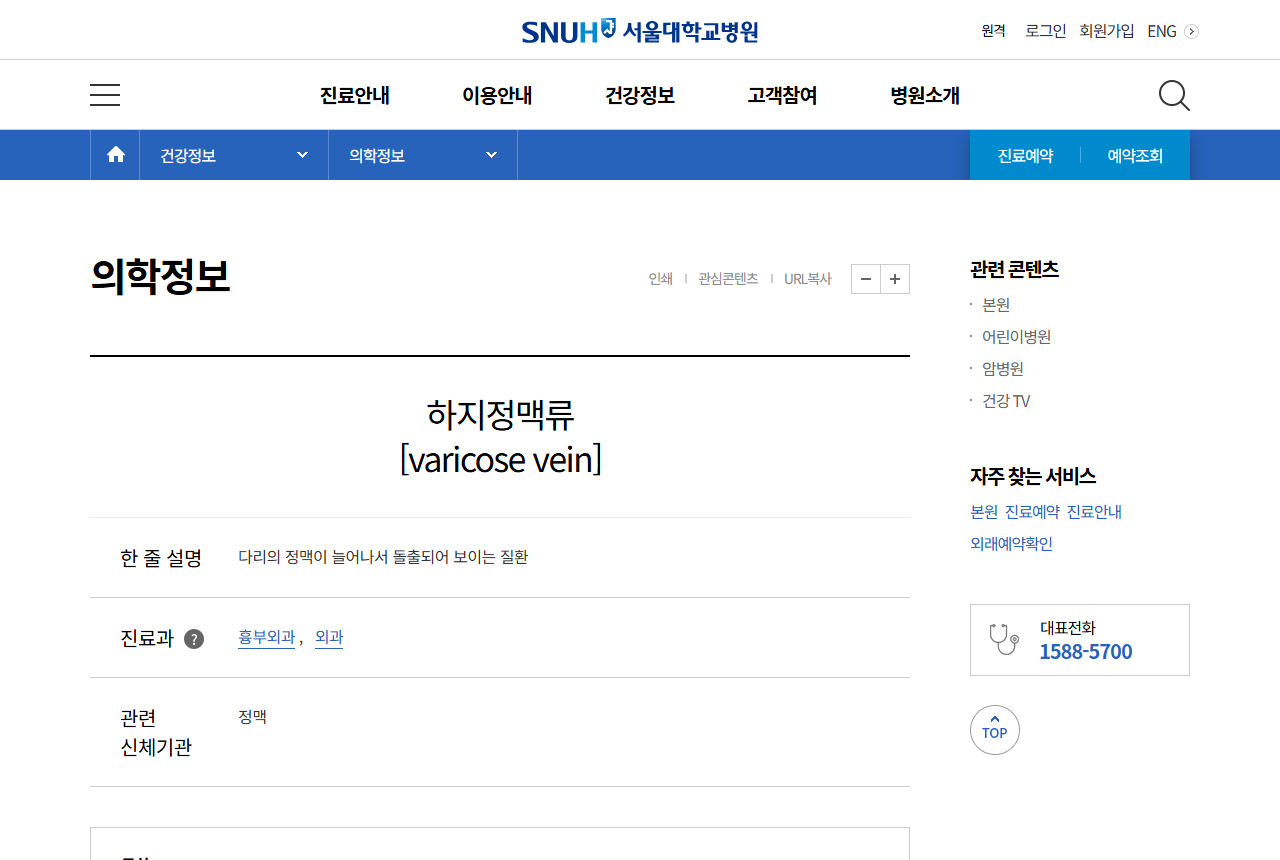Click the 회원가입 link

(x=1107, y=31)
